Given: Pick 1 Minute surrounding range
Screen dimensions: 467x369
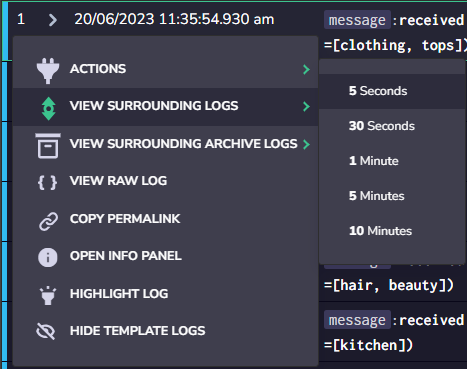Looking at the screenshot, I should click(392, 161).
